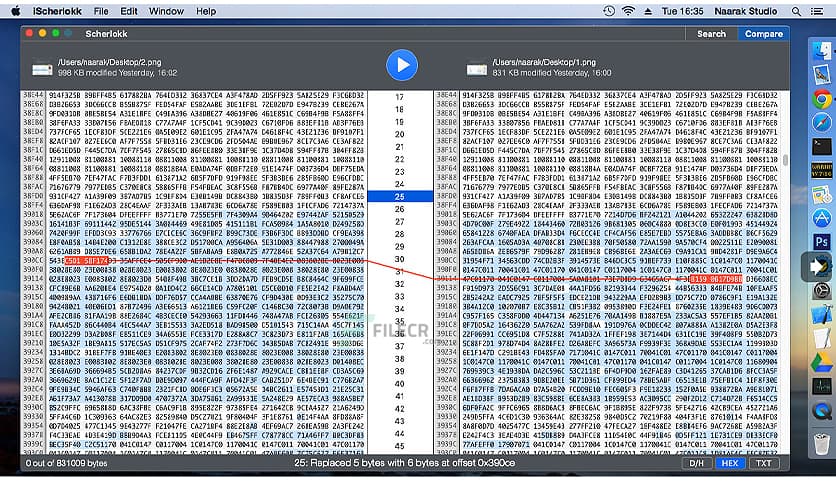Open the iScherlokk application menu
The image size is (836, 484).
click(57, 11)
